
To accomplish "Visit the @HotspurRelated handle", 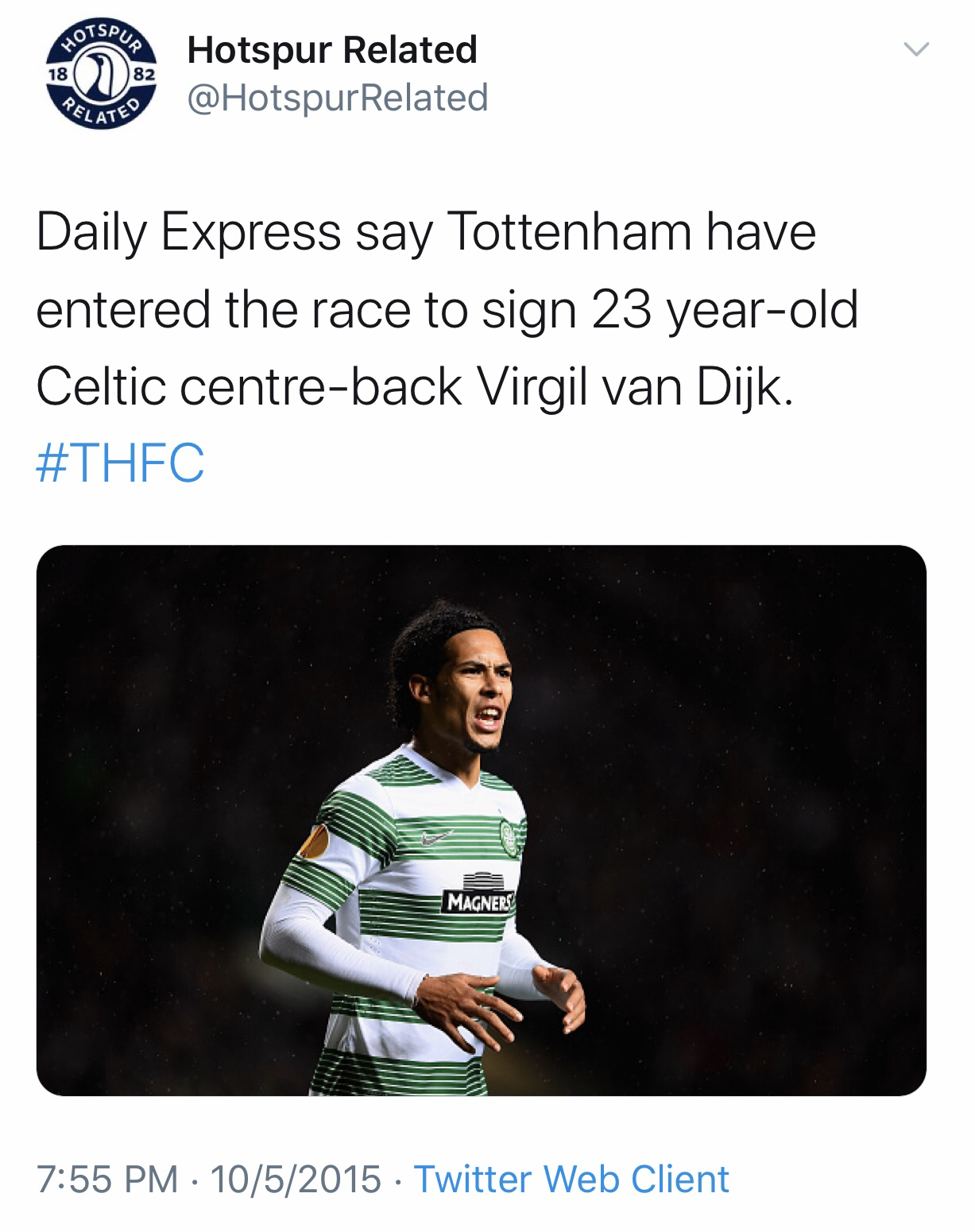I will [x=337, y=98].
